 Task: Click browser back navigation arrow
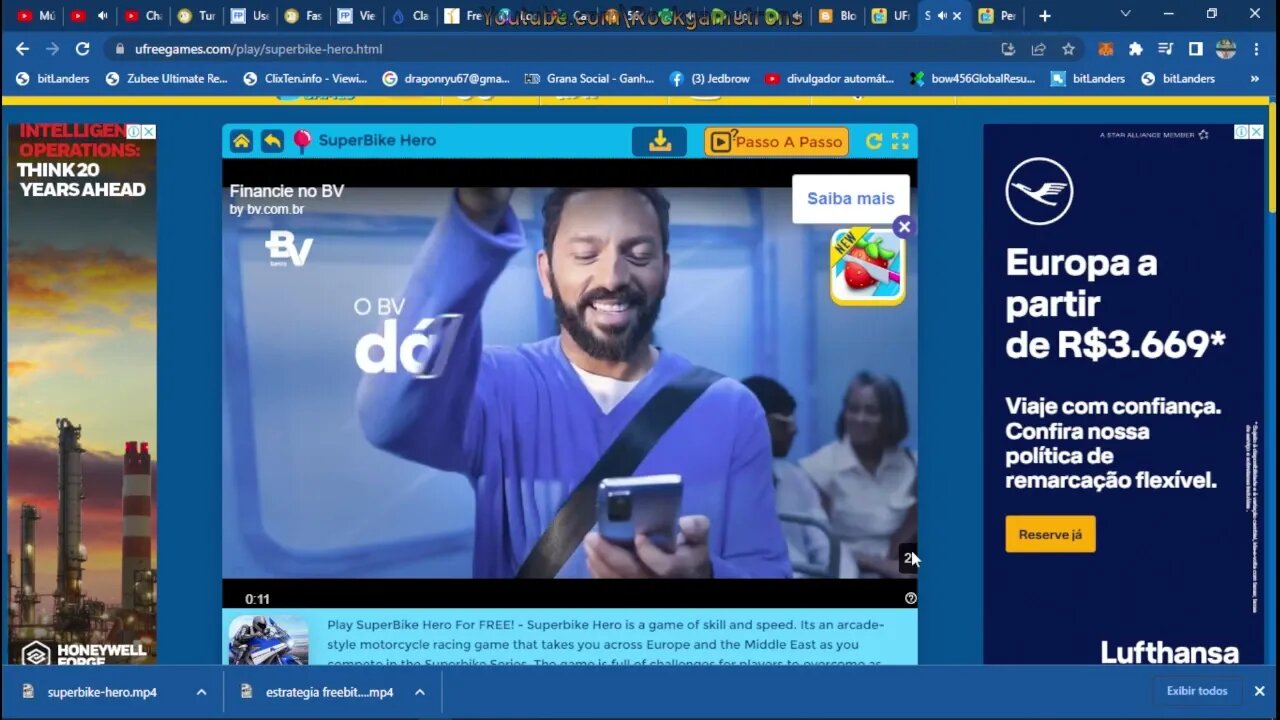click(22, 48)
